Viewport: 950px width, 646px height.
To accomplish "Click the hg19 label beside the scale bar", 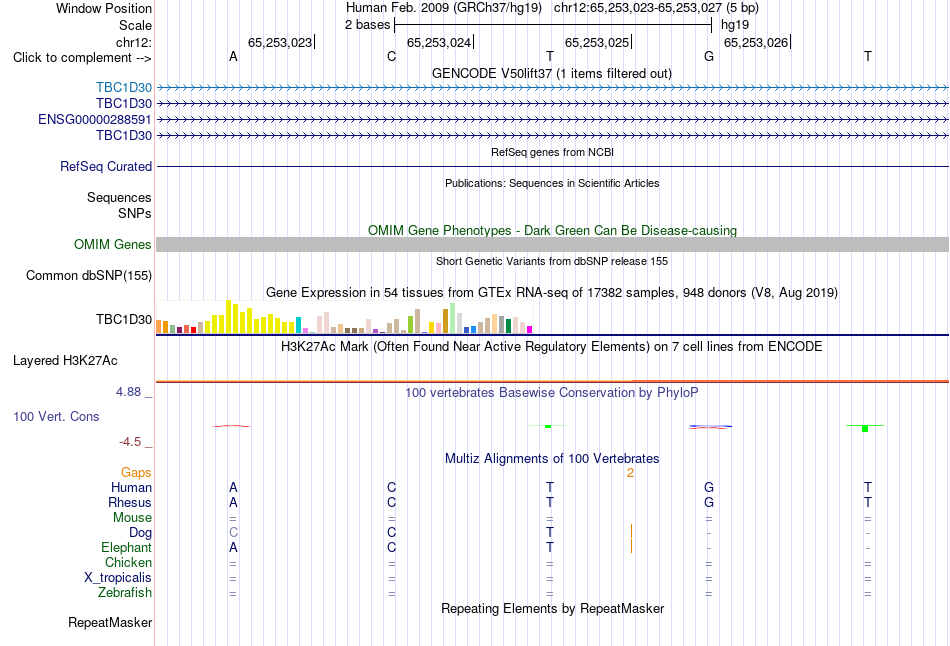I will (x=735, y=25).
